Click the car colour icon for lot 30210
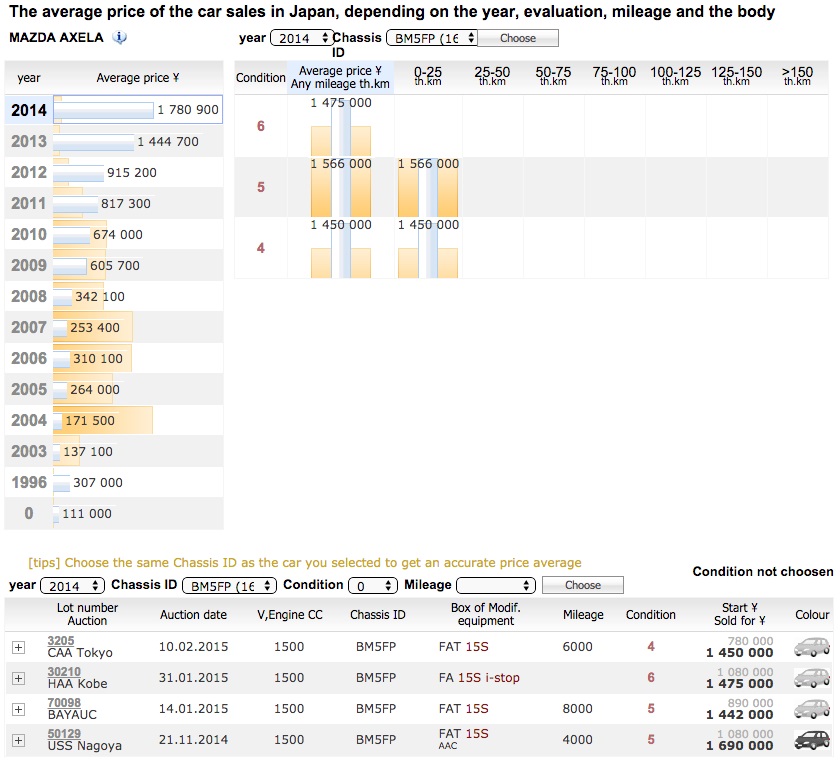Screen dimensions: 840x764 pos(812,678)
